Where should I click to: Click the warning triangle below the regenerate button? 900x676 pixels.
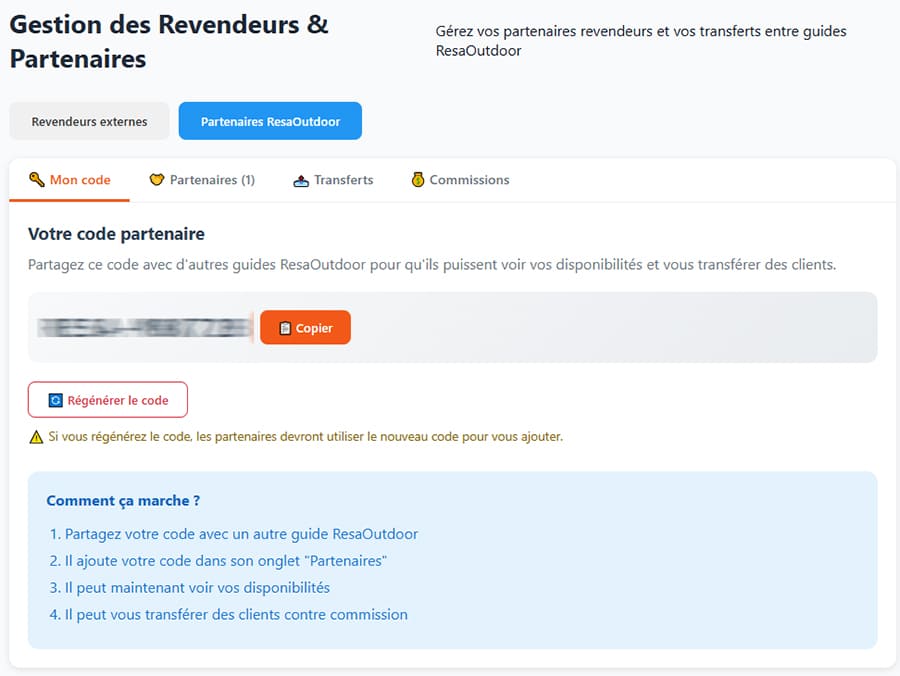[34, 436]
